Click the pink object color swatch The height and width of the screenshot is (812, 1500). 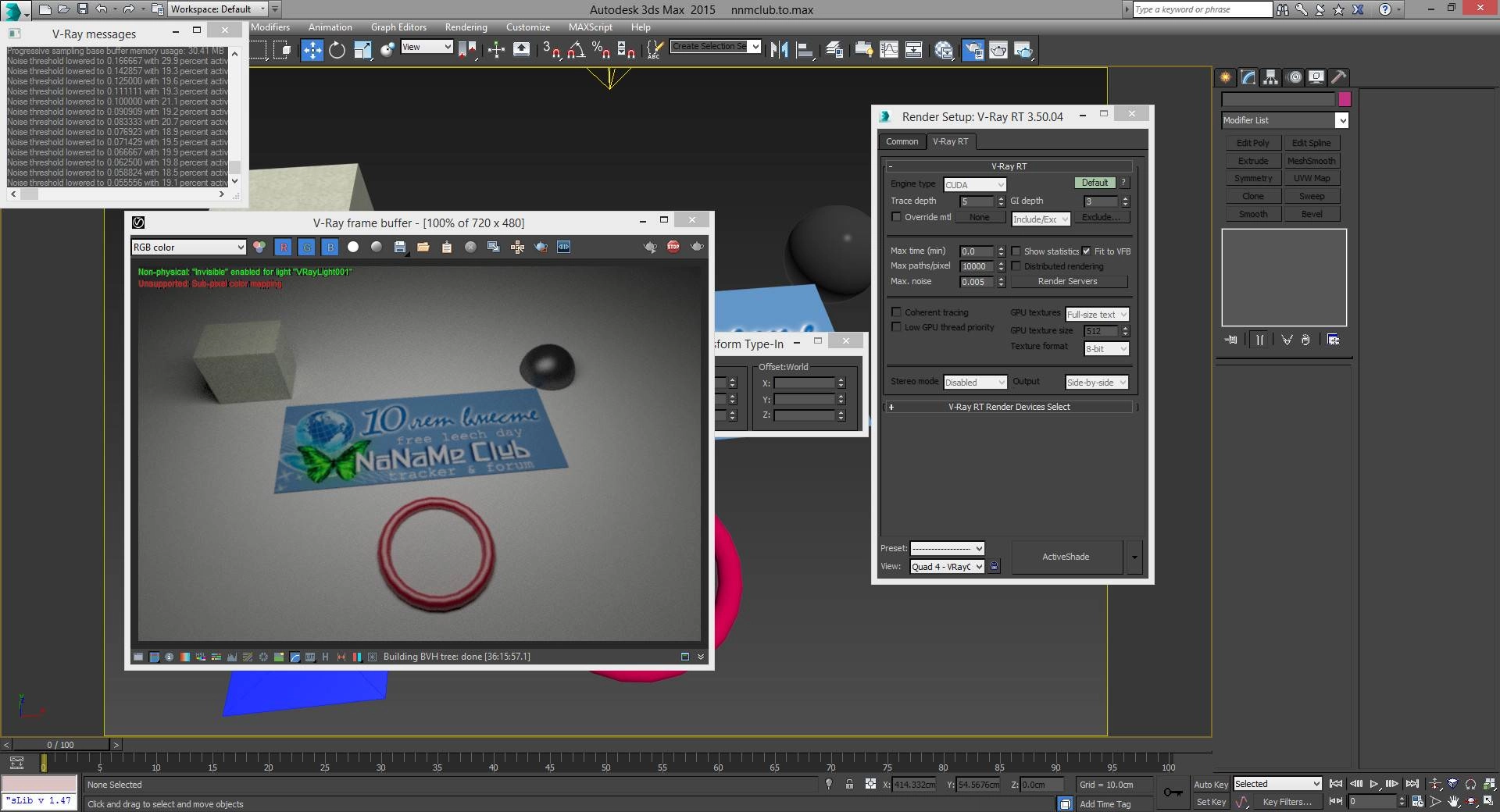pyautogui.click(x=1345, y=99)
